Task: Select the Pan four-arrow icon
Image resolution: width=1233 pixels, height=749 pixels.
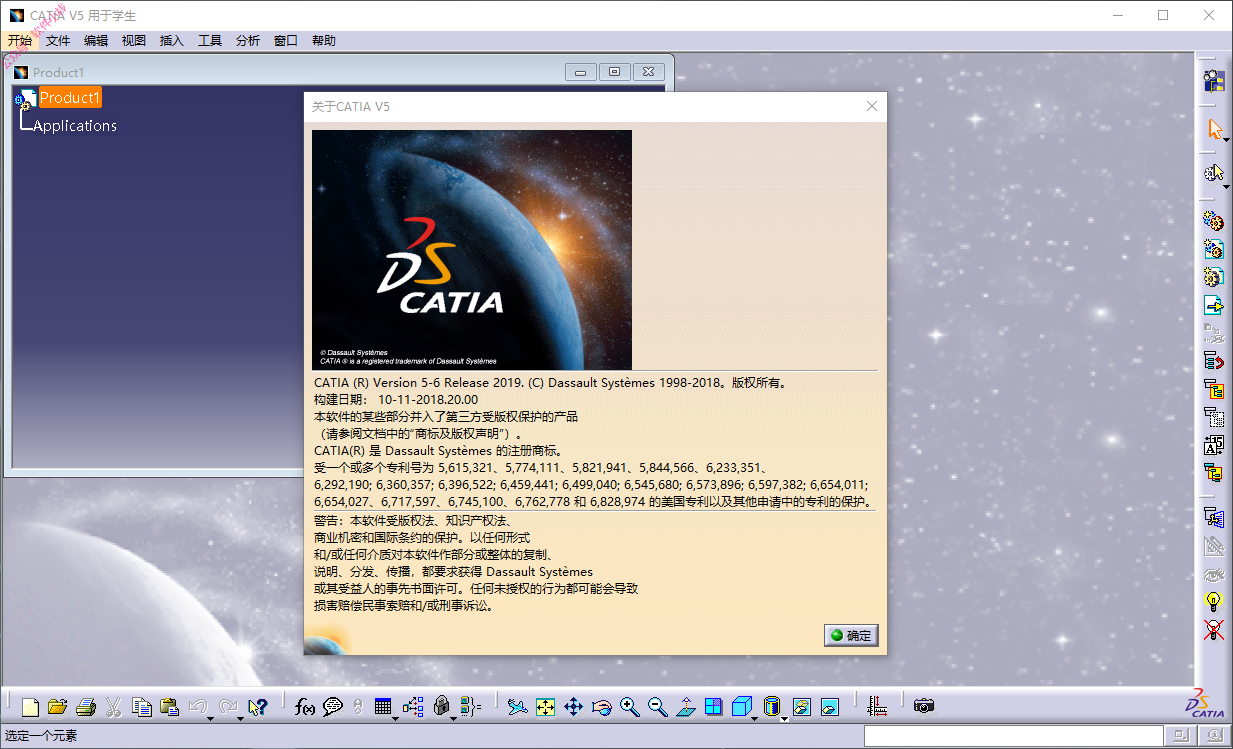Action: [x=573, y=707]
